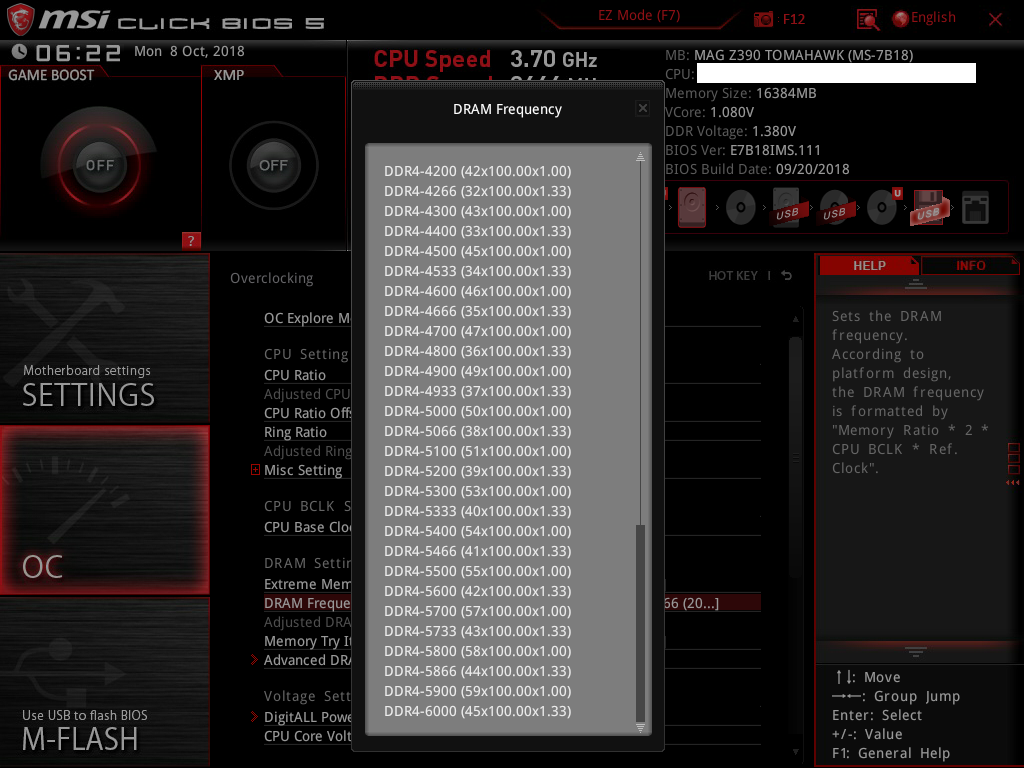The width and height of the screenshot is (1024, 768).
Task: Open the M-FLASH BIOS flash section
Action: (104, 682)
